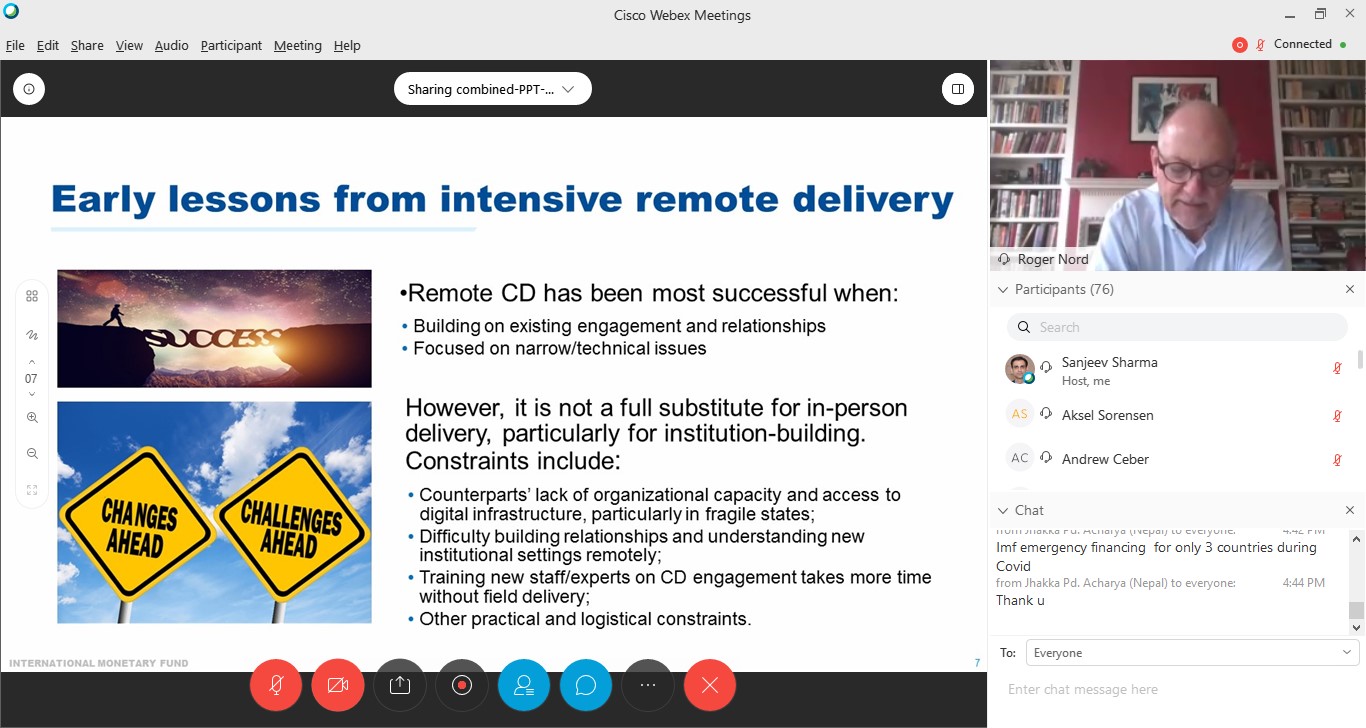Go to next slide with down chevron
This screenshot has height=728, width=1366.
[x=32, y=395]
